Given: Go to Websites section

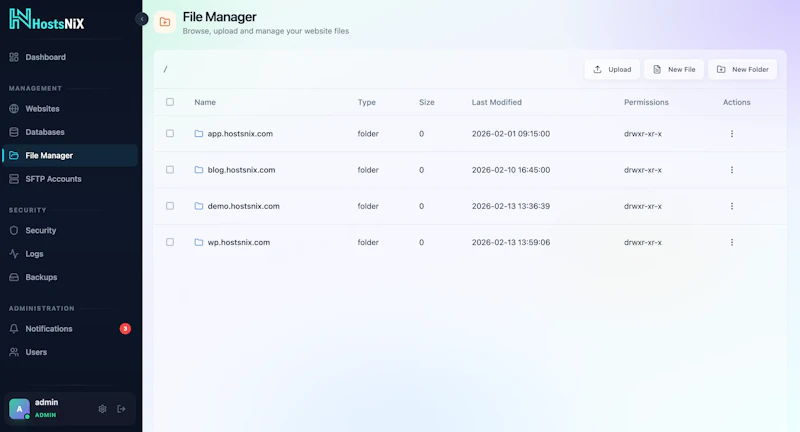Looking at the screenshot, I should pos(70,109).
